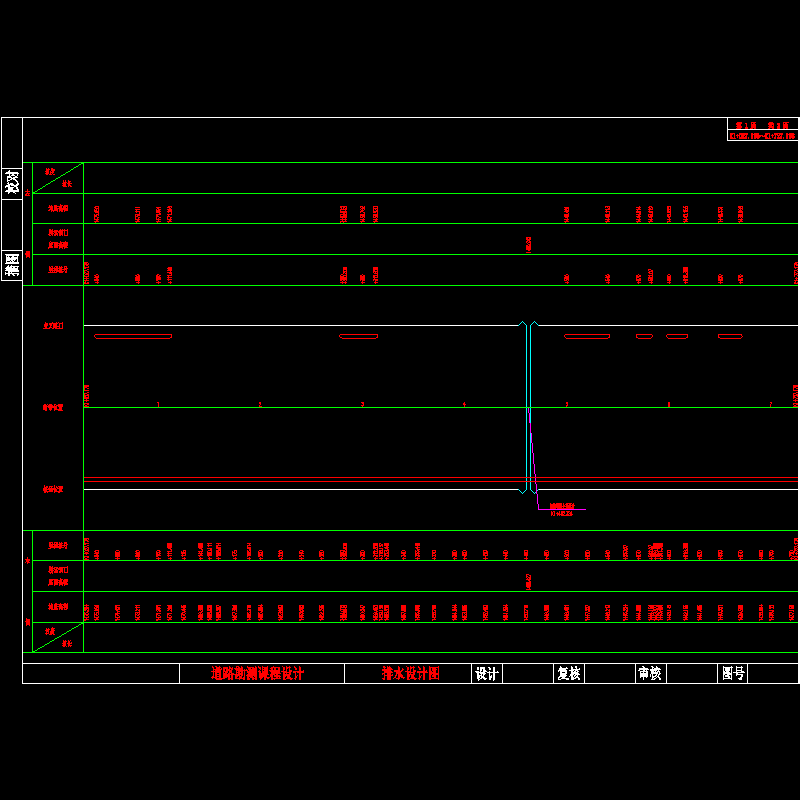Click the 设计 title block cell
Image resolution: width=800 pixels, height=800 pixels.
[x=487, y=673]
